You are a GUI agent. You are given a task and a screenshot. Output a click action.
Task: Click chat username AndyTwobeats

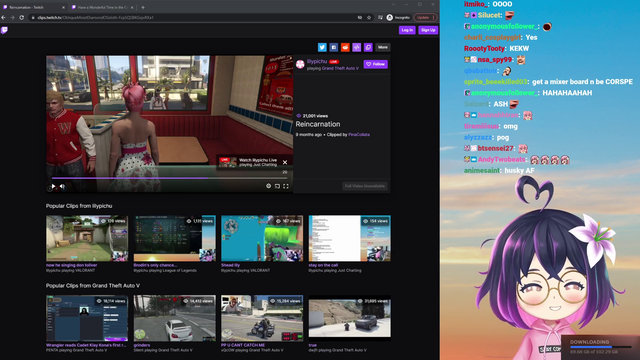502,160
